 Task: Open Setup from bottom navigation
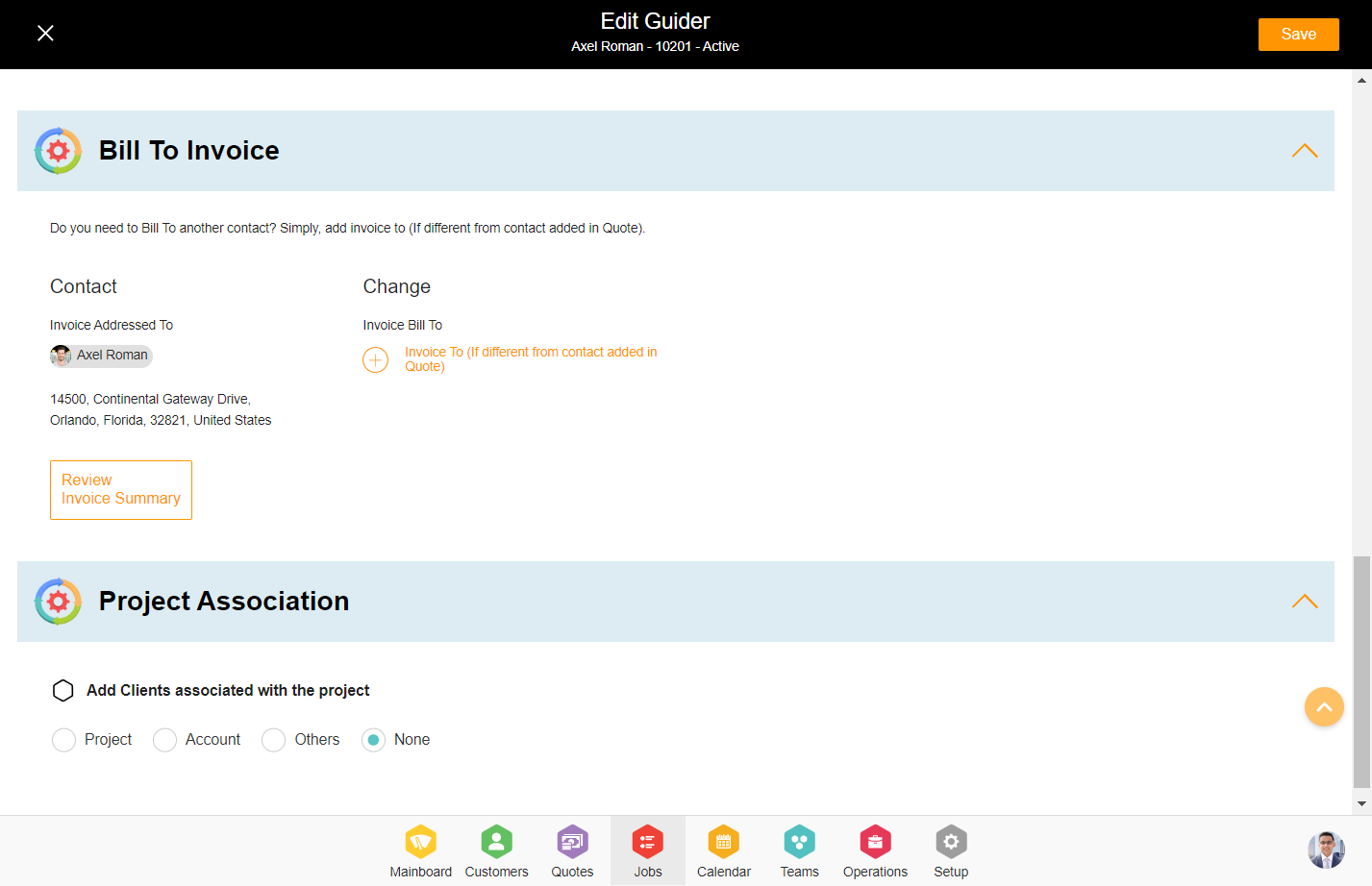click(x=951, y=851)
